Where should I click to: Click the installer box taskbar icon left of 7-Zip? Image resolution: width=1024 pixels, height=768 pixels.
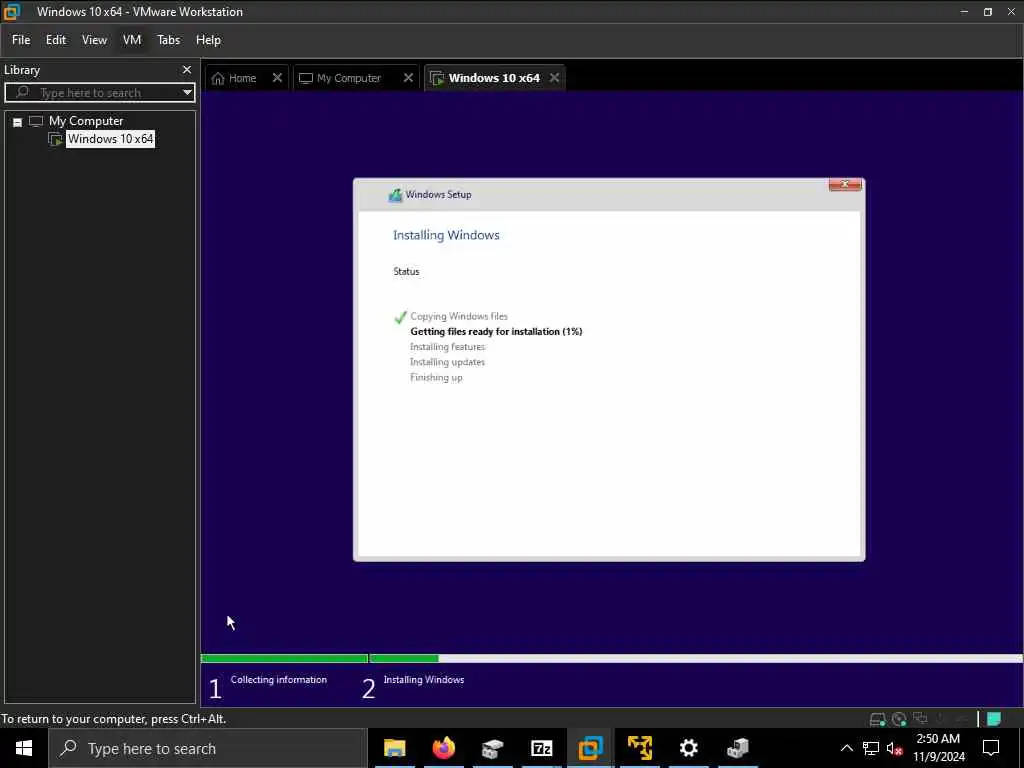coord(492,748)
